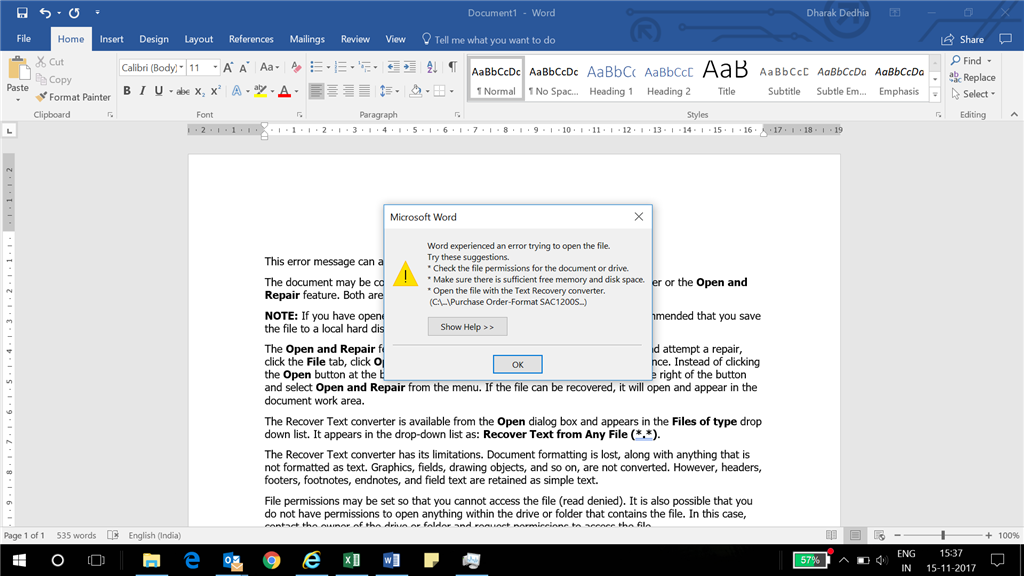Switch to the Design tab

(x=153, y=39)
